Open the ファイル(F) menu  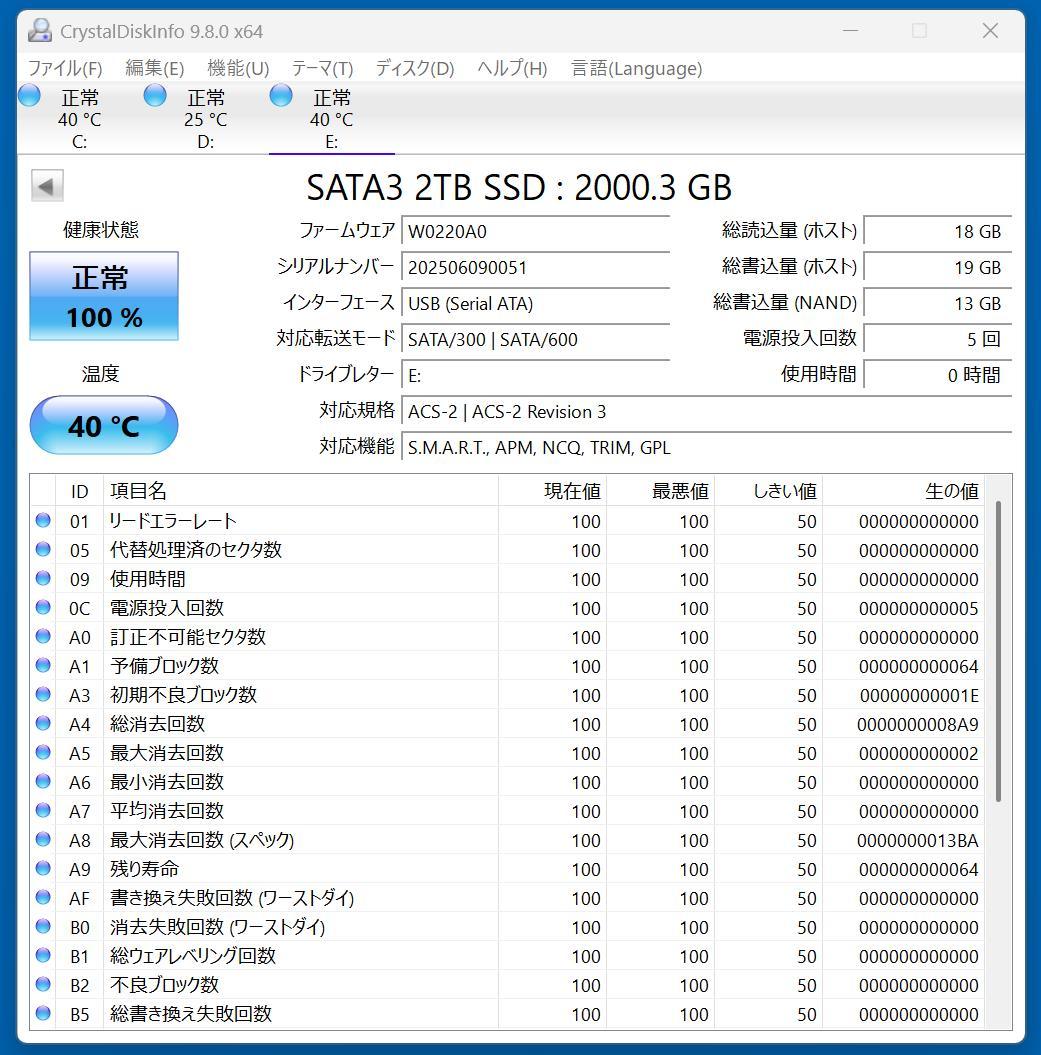coord(65,68)
